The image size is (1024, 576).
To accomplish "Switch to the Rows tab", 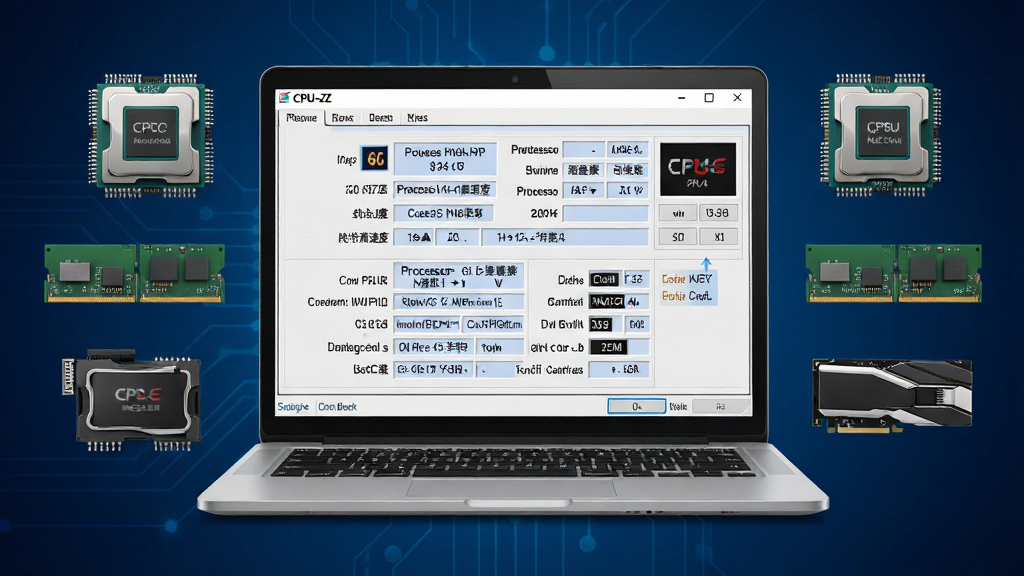I will pyautogui.click(x=342, y=118).
